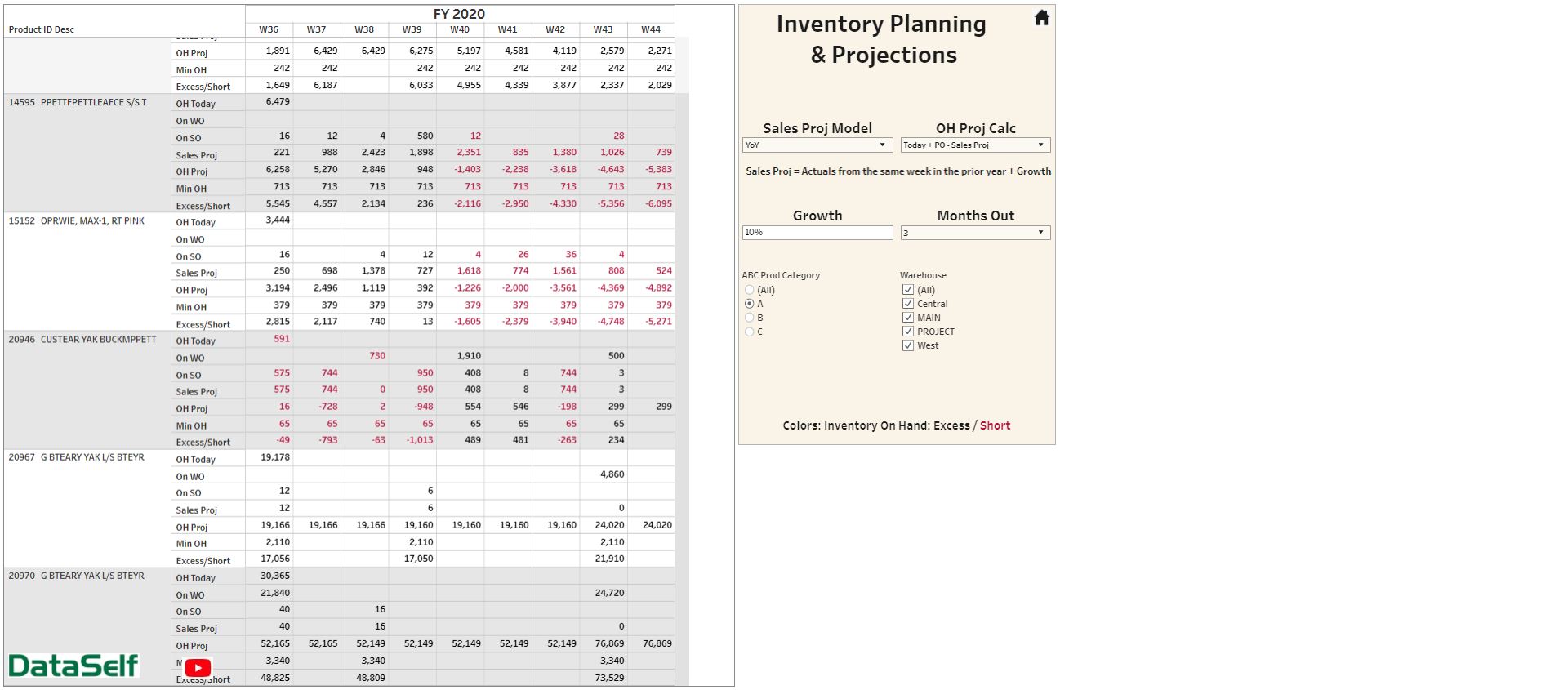Expand the OH Proj Calc dropdown

pos(975,145)
